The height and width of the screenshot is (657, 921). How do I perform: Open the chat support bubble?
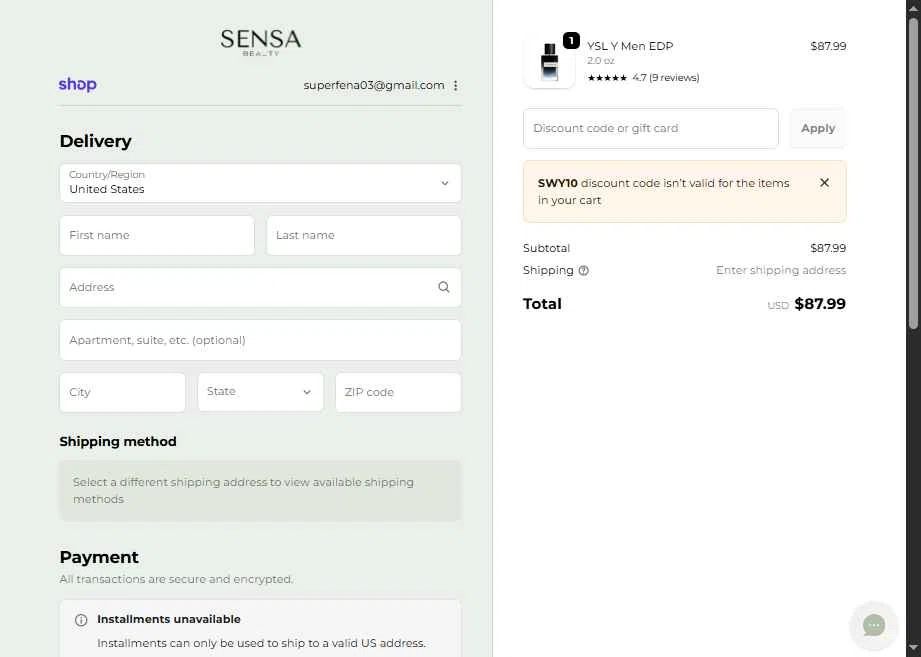pyautogui.click(x=873, y=625)
